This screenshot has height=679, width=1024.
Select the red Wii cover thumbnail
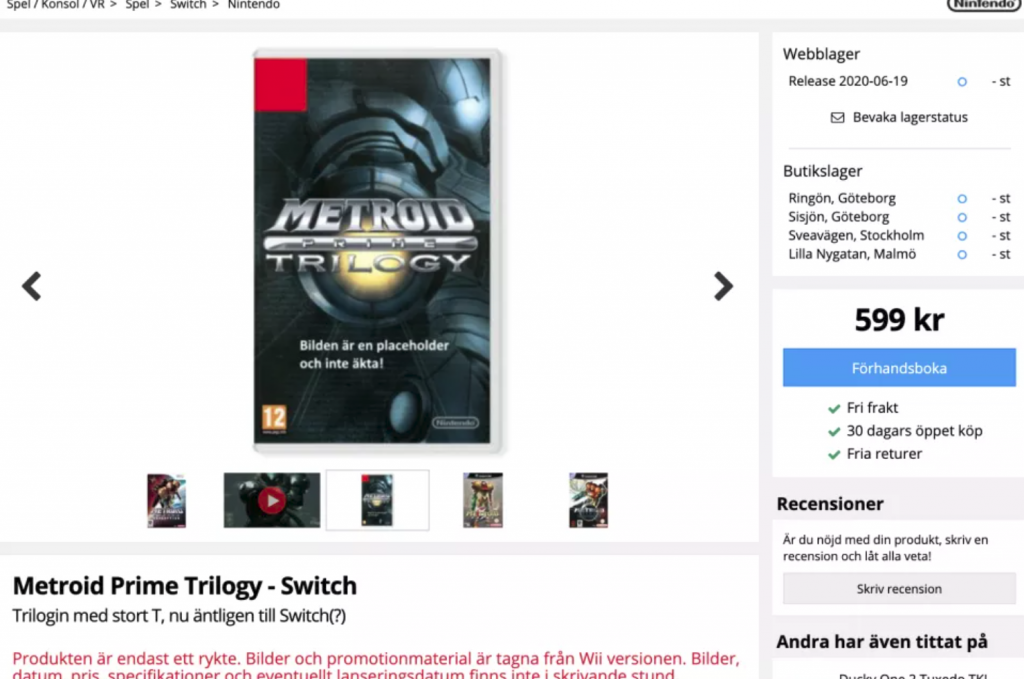point(167,501)
